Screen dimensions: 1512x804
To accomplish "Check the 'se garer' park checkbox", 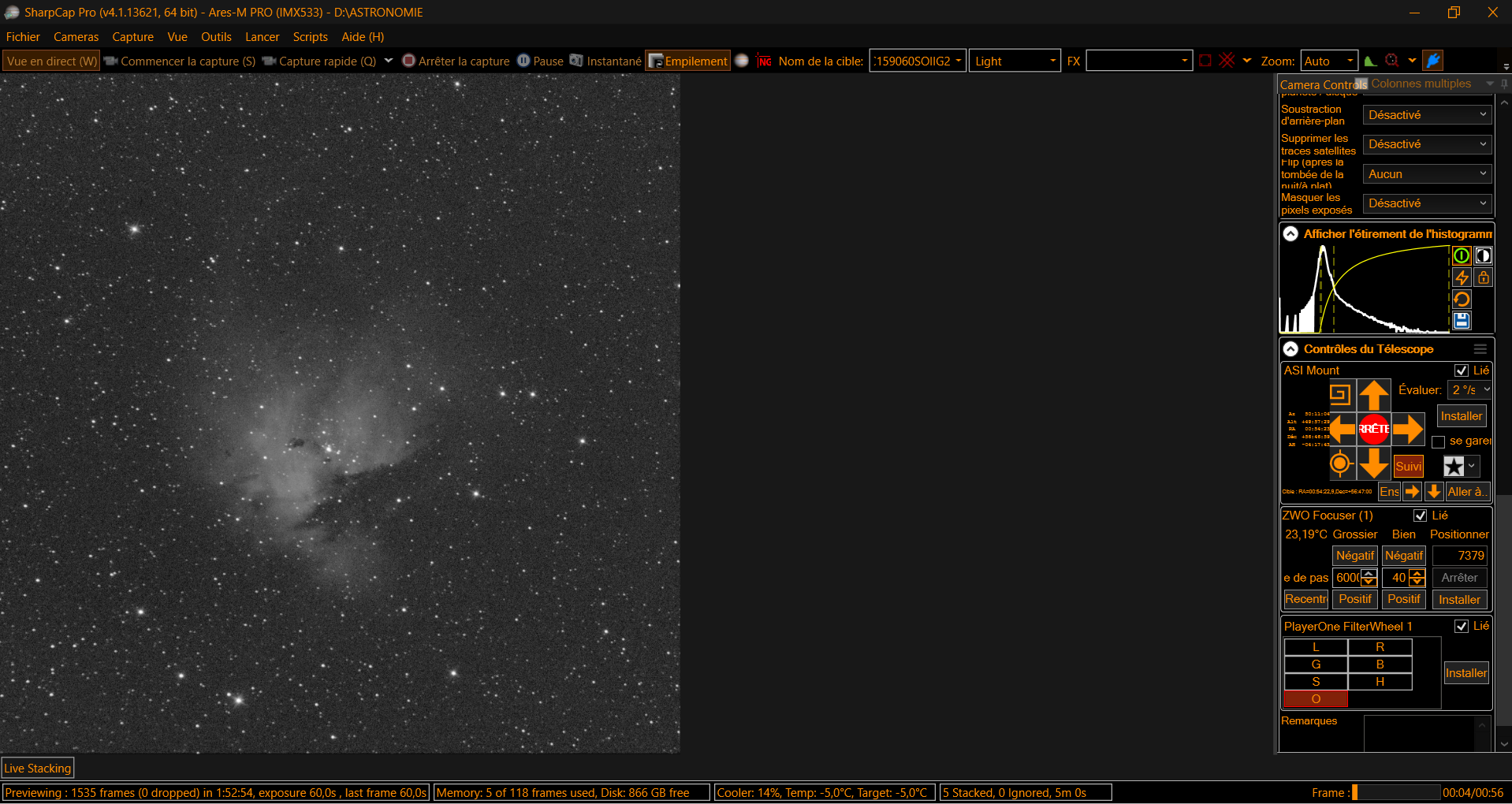I will coord(1439,441).
